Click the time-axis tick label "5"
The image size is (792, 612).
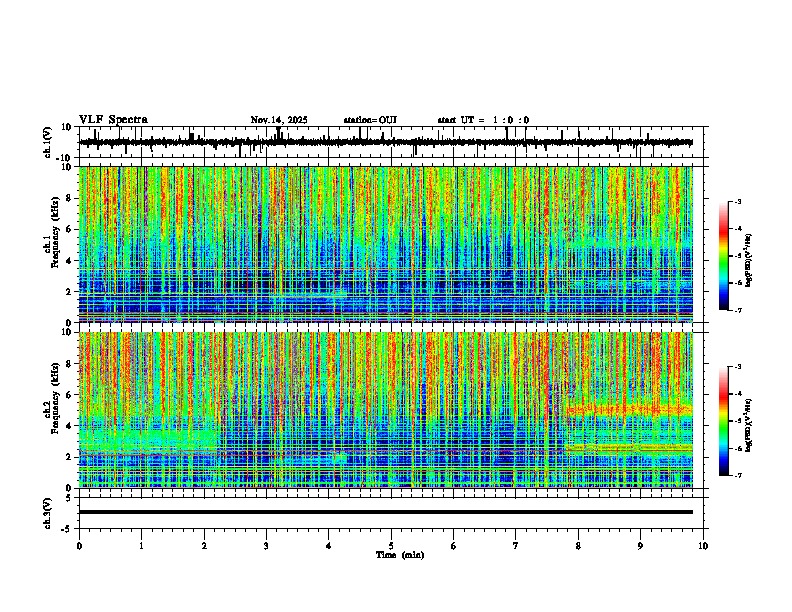(391, 546)
